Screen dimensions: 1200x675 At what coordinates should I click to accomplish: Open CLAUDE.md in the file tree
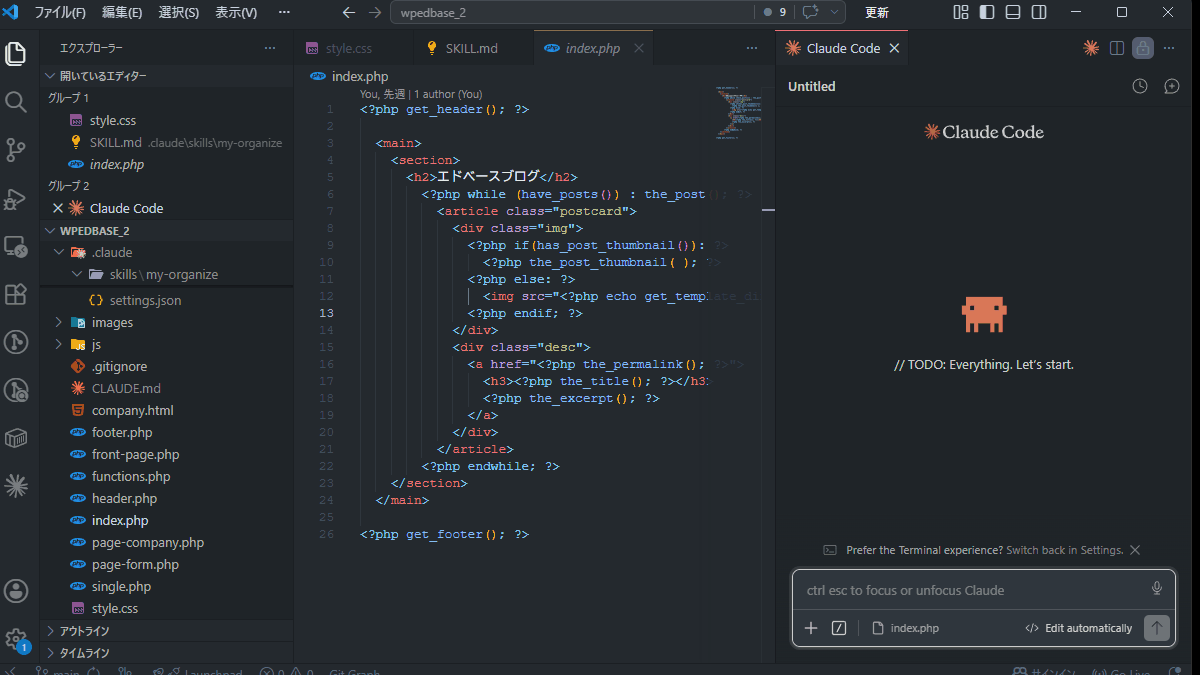coord(126,388)
